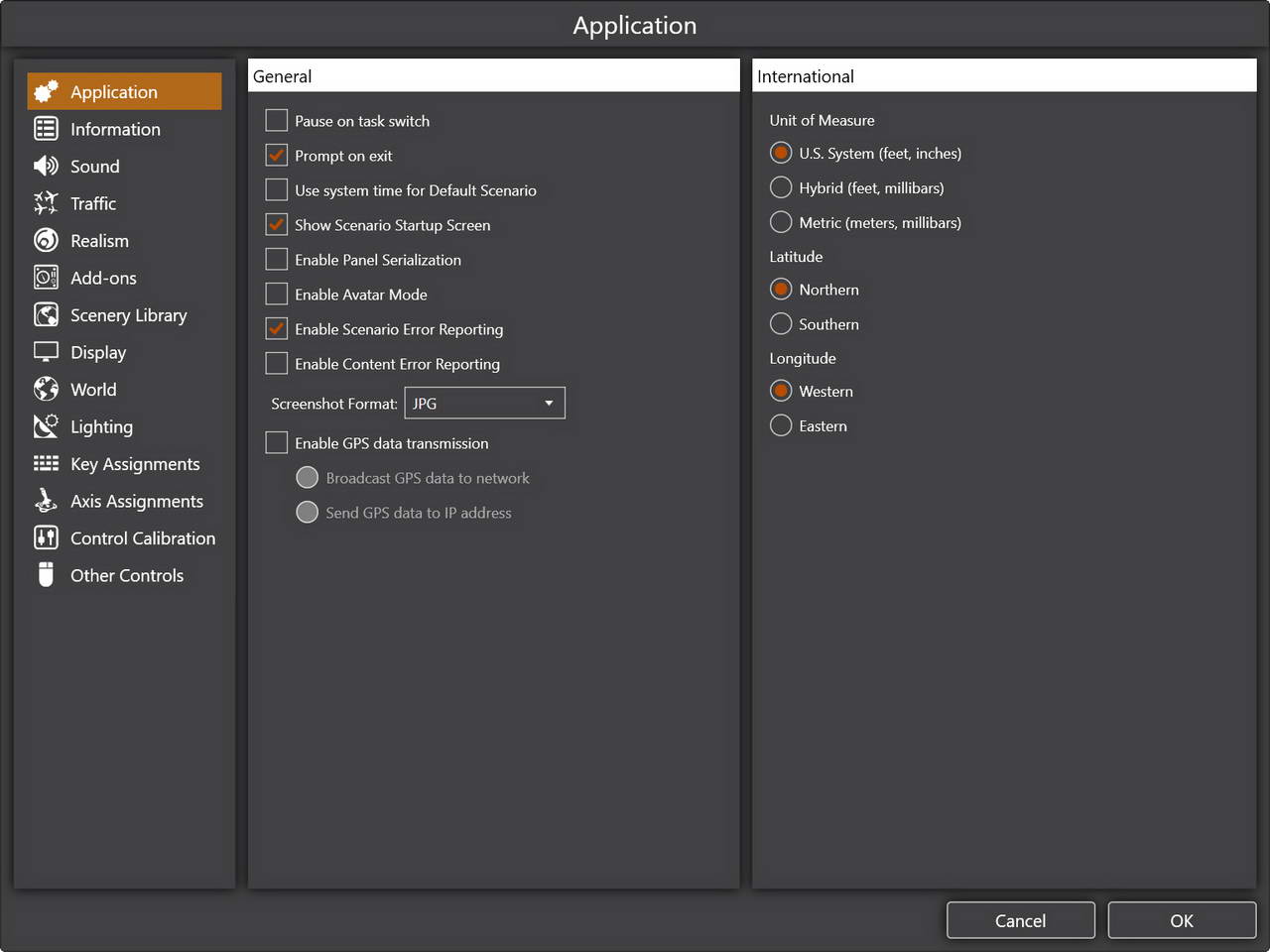Viewport: 1270px width, 952px height.
Task: Select the Realism icon in sidebar
Action: (46, 240)
